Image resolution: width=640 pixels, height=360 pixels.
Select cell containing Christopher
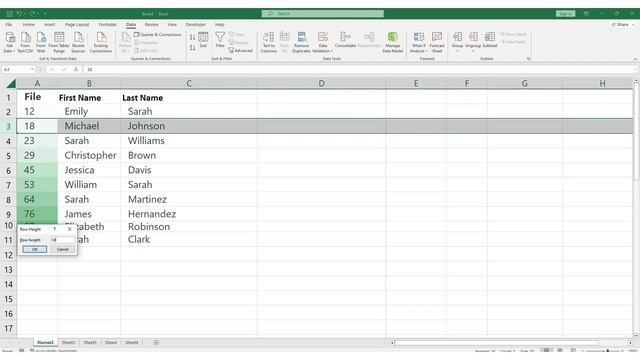click(89, 156)
